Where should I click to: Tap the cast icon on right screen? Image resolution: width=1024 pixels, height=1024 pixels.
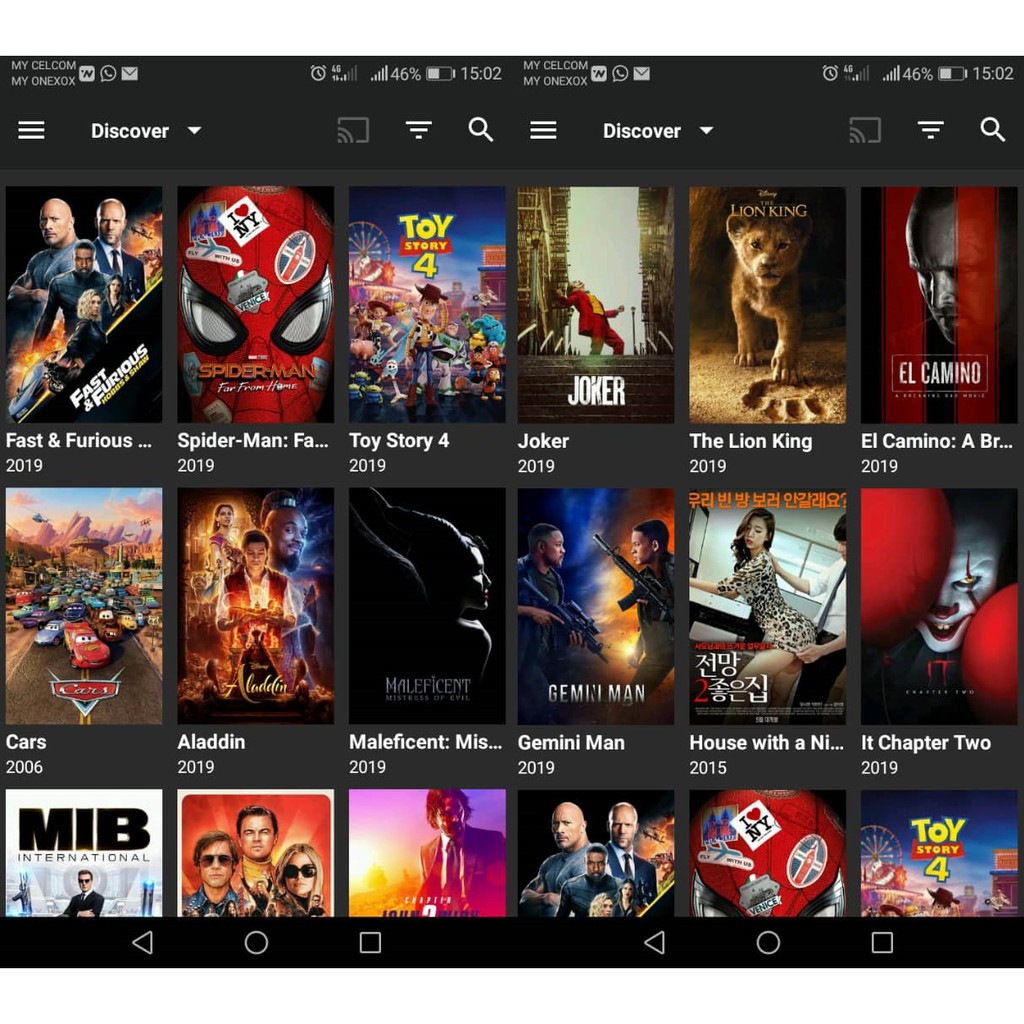click(x=865, y=131)
